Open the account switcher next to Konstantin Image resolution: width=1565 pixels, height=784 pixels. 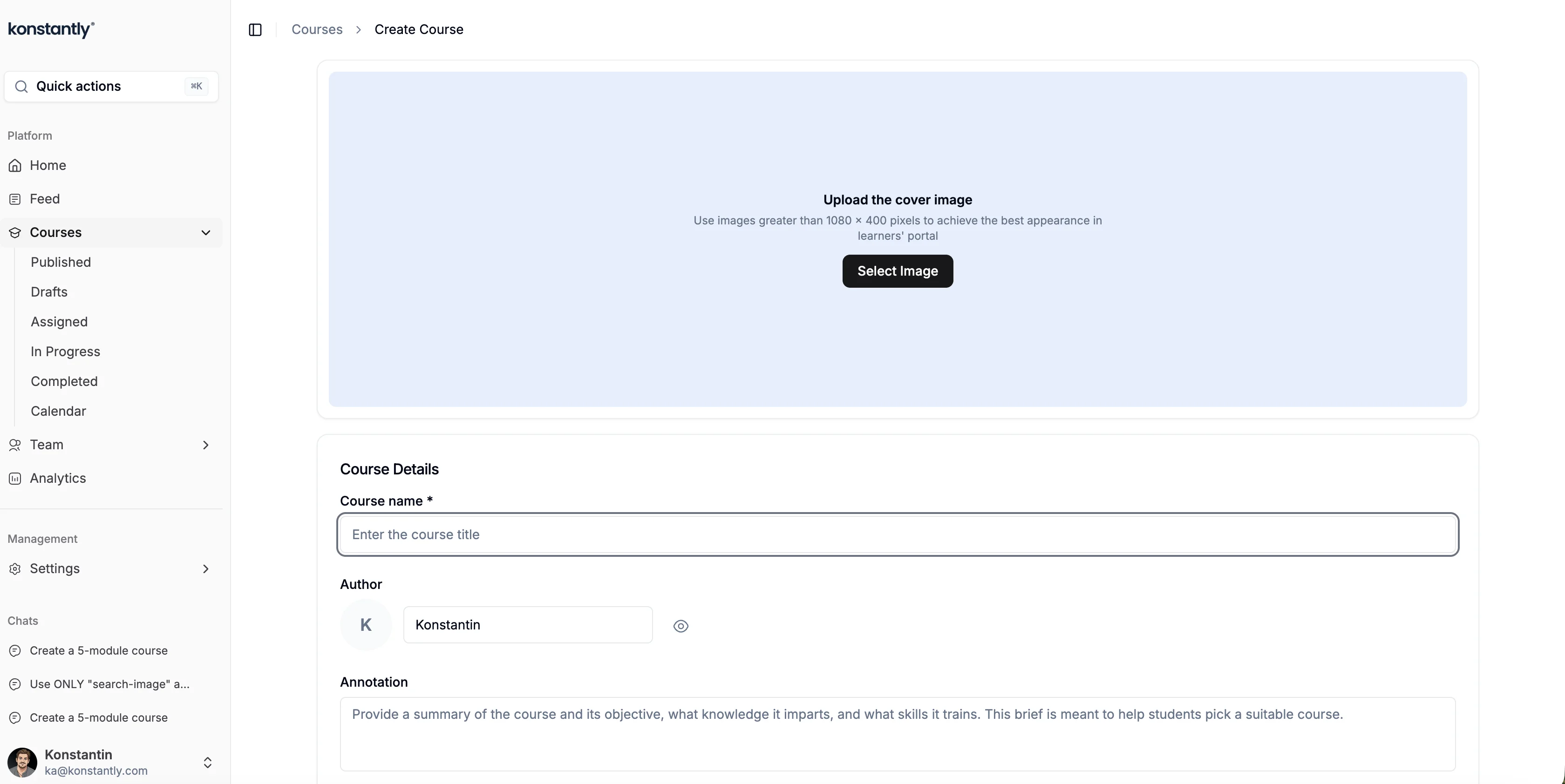coord(207,762)
